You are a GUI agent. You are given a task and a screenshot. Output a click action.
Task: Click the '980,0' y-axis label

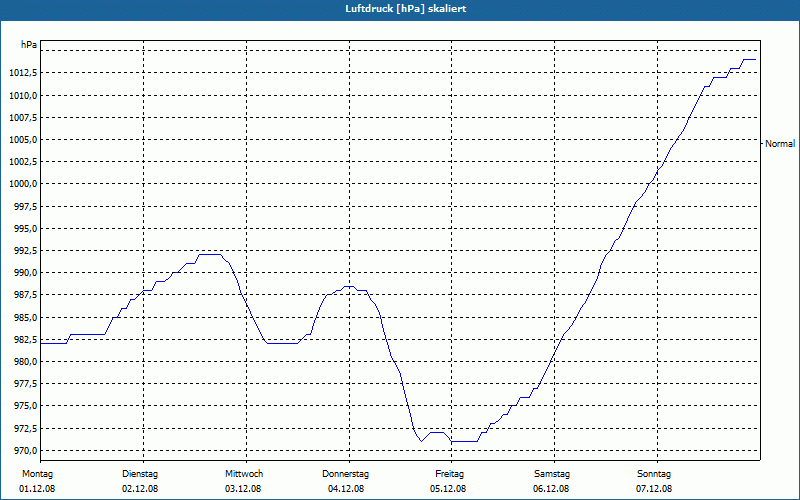point(25,362)
